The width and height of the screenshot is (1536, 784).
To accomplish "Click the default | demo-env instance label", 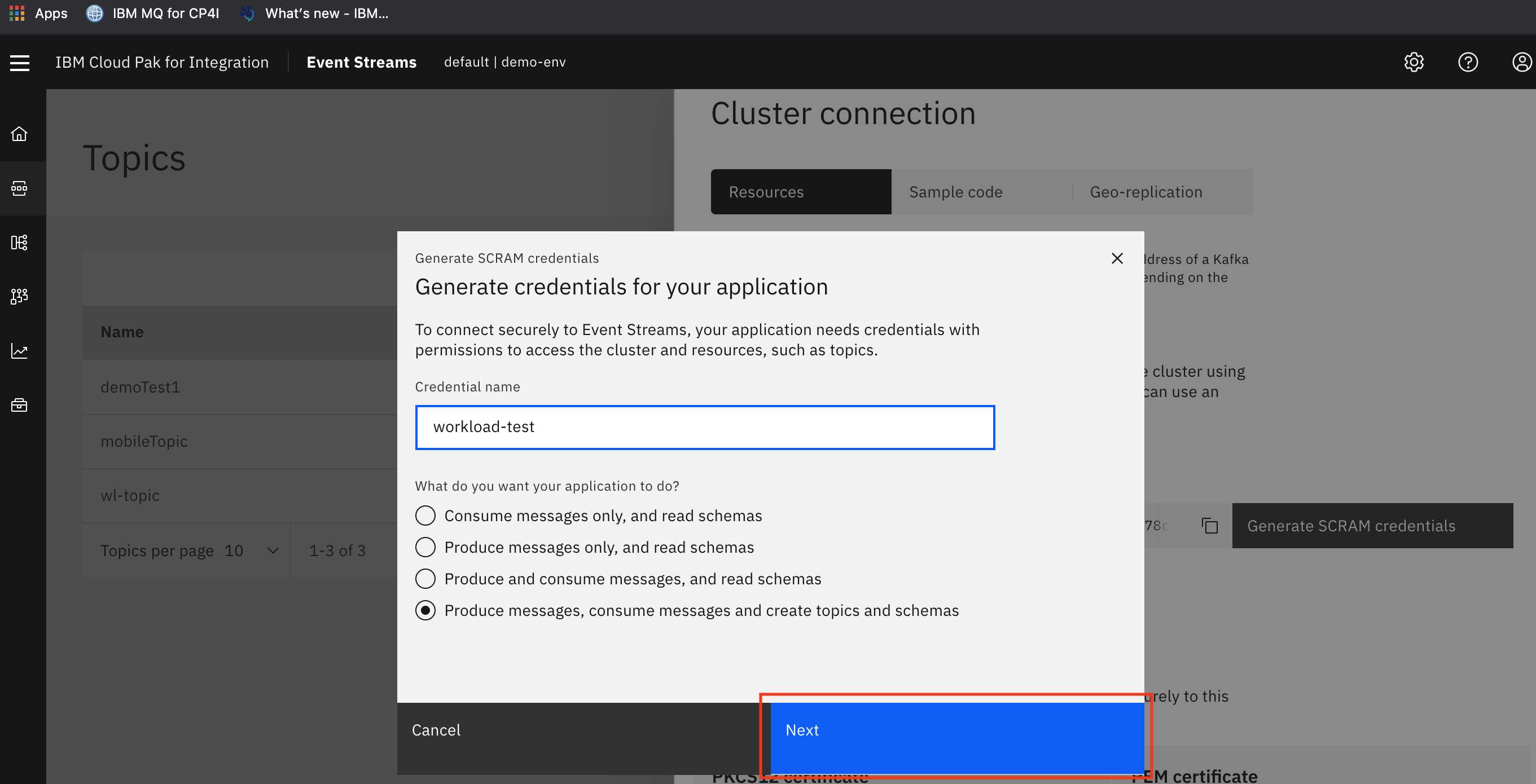I will tap(504, 62).
